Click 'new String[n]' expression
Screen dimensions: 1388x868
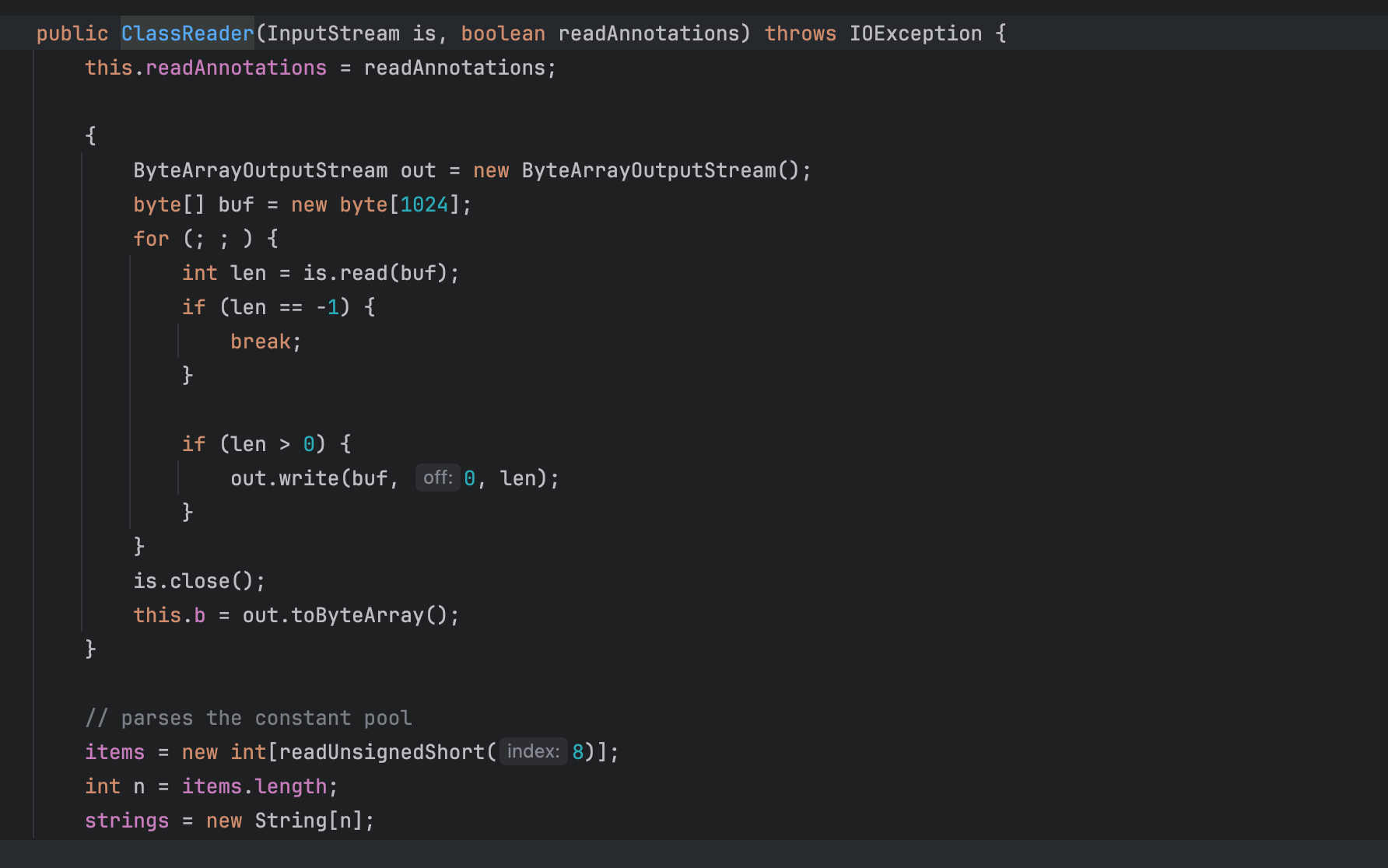point(284,821)
